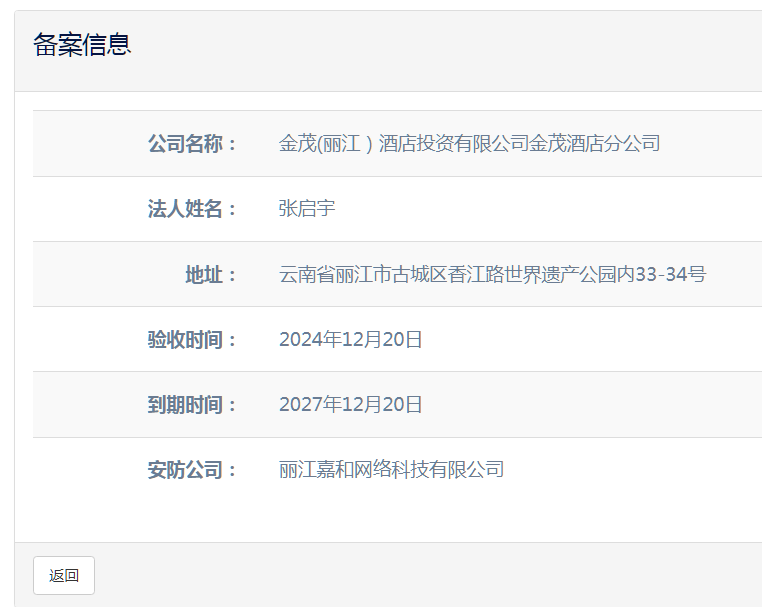The height and width of the screenshot is (607, 762).
Task: Click the expiry date 2027年12月20日
Action: click(351, 405)
